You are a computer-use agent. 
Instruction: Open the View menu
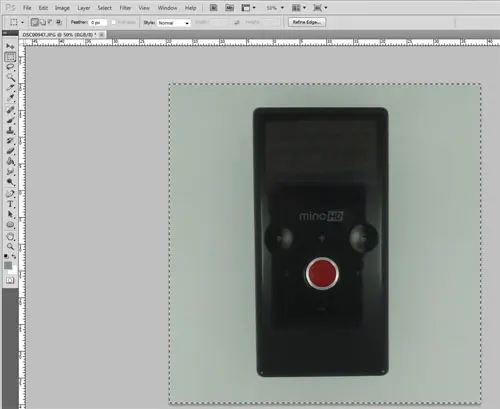(x=144, y=8)
